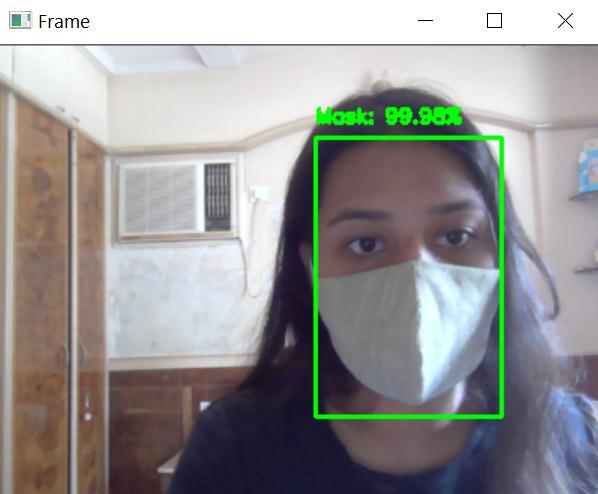Click the left edge of the green detection box
598x494 pixels.
coord(316,277)
